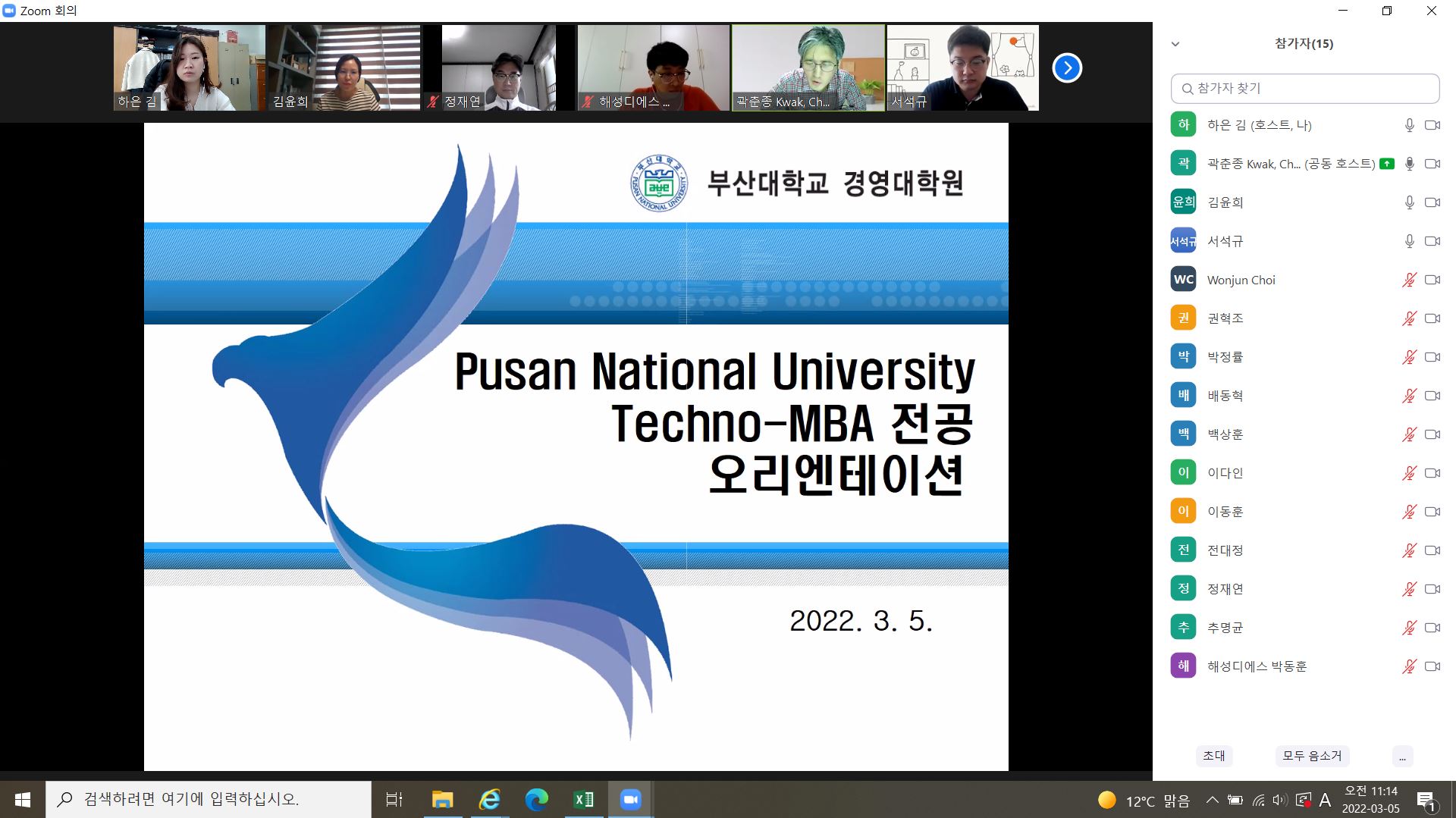This screenshot has height=818, width=1456.
Task: Collapse the participants panel with the chevron
Action: [x=1174, y=44]
